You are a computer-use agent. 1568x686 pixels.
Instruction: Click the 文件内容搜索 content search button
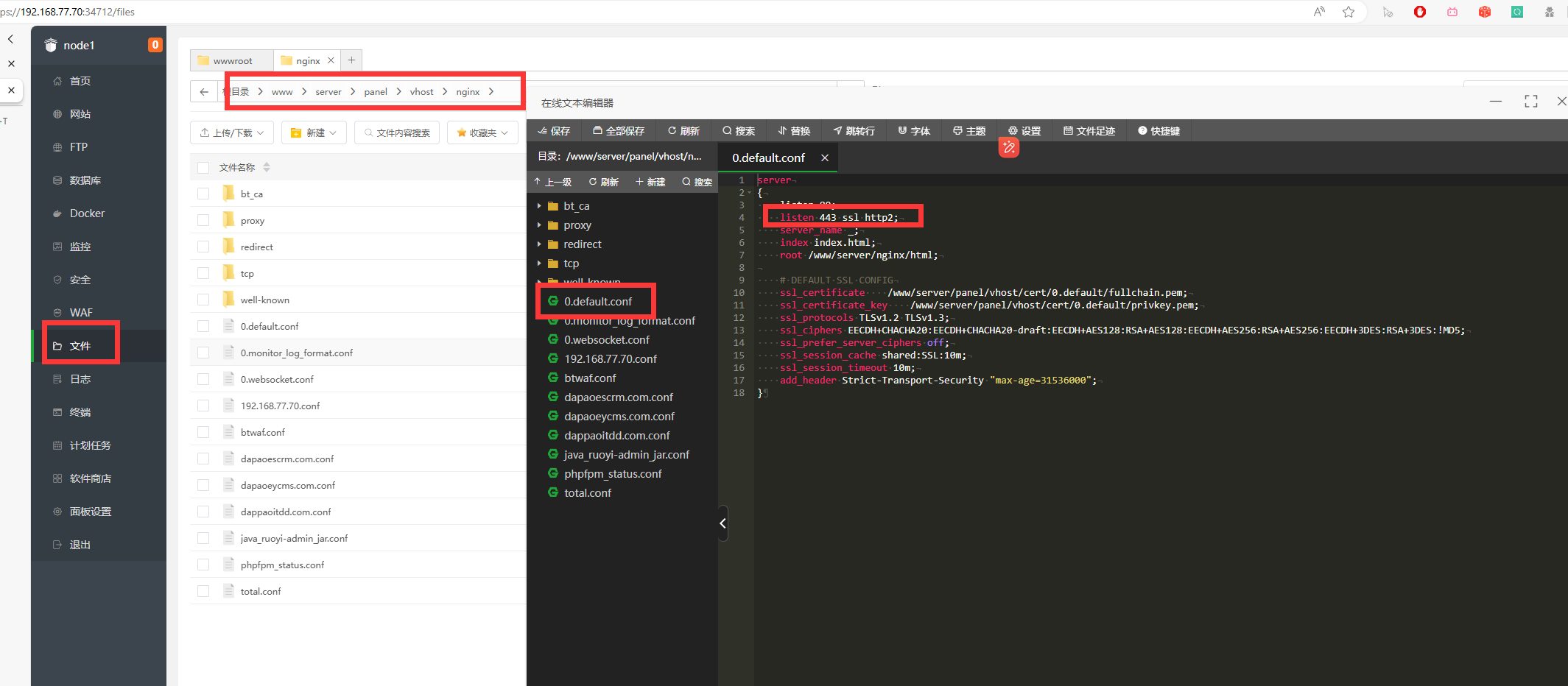coord(397,132)
